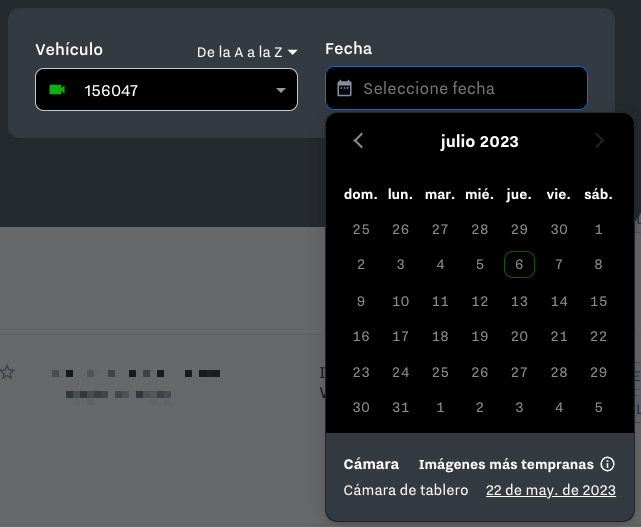Go to previous month with left chevron

[x=359, y=141]
